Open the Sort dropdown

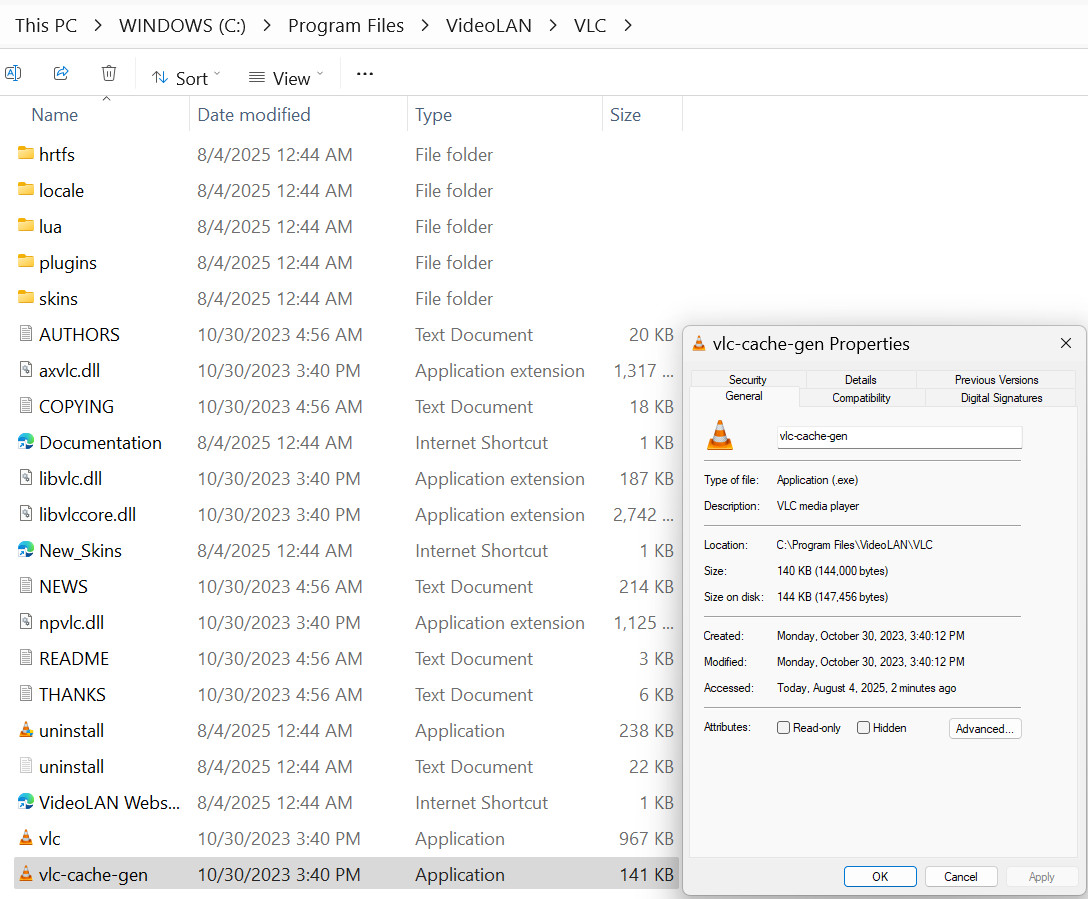[185, 78]
